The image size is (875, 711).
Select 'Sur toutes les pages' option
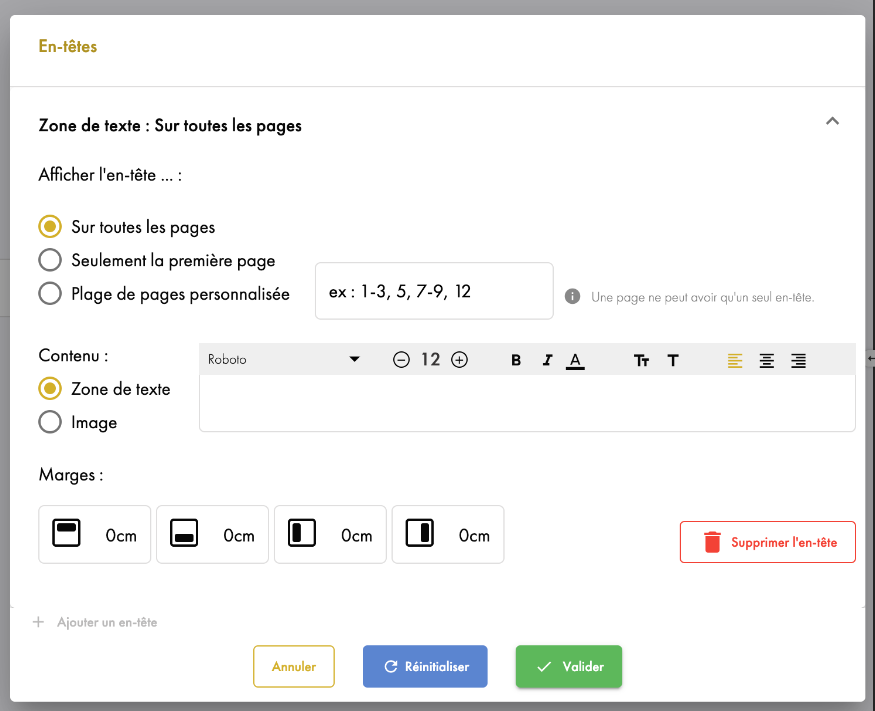pos(50,227)
